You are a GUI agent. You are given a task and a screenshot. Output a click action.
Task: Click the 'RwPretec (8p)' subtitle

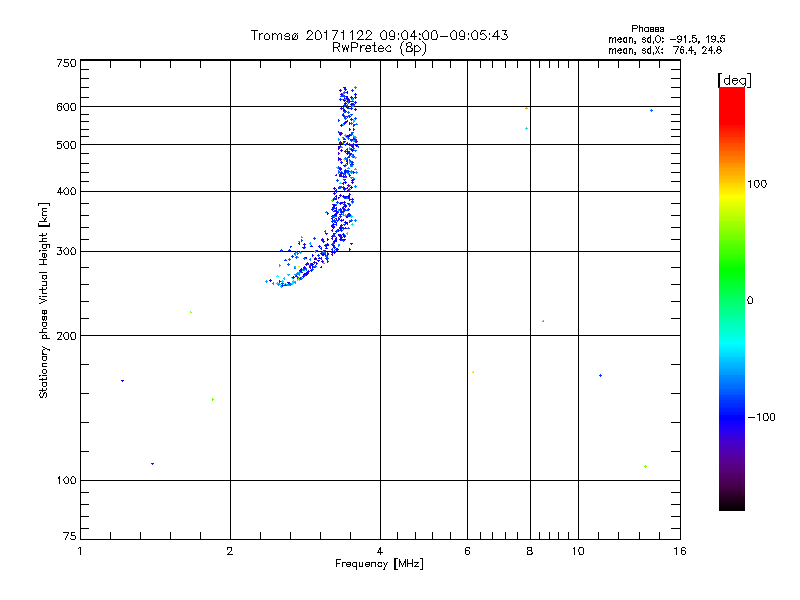pyautogui.click(x=379, y=48)
